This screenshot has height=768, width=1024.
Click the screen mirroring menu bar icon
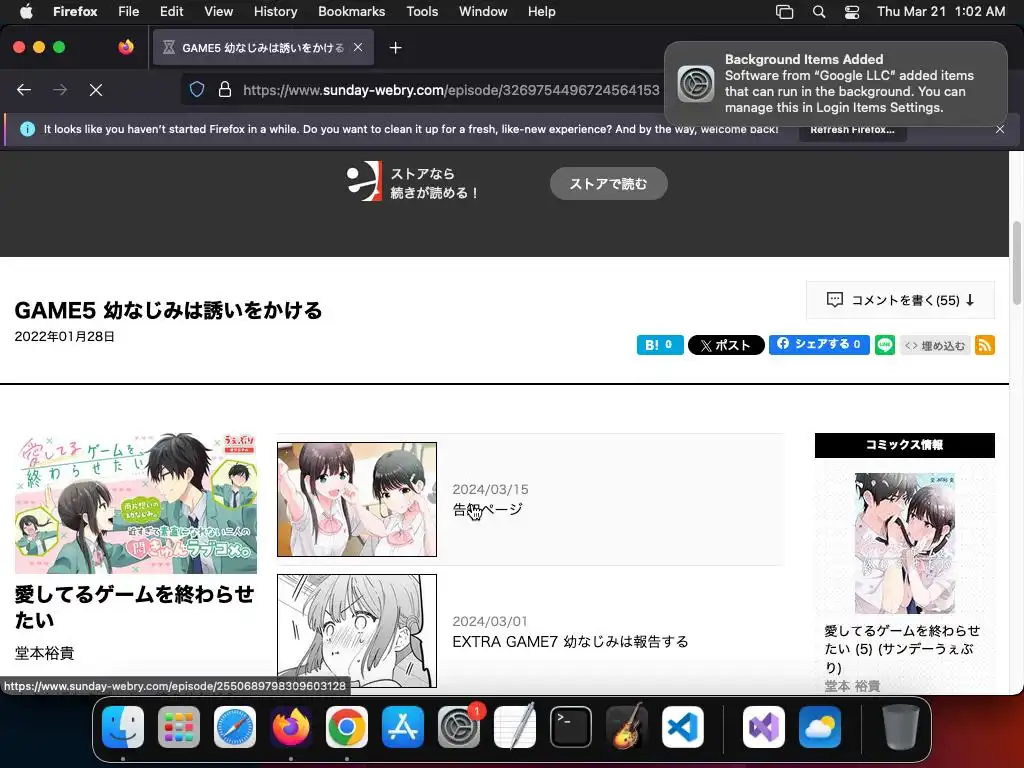784,12
